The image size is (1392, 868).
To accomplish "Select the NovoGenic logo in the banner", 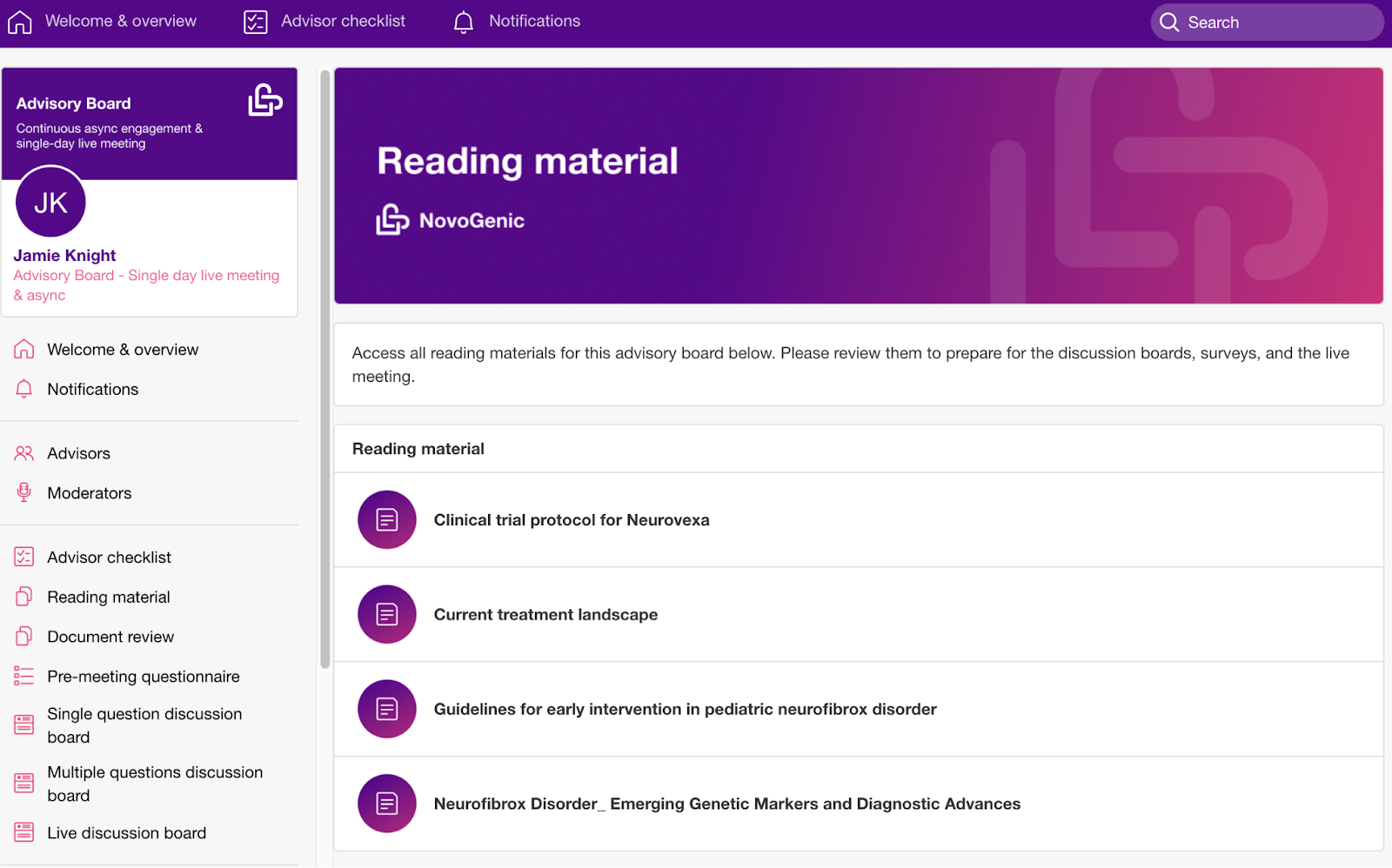I will pyautogui.click(x=392, y=219).
